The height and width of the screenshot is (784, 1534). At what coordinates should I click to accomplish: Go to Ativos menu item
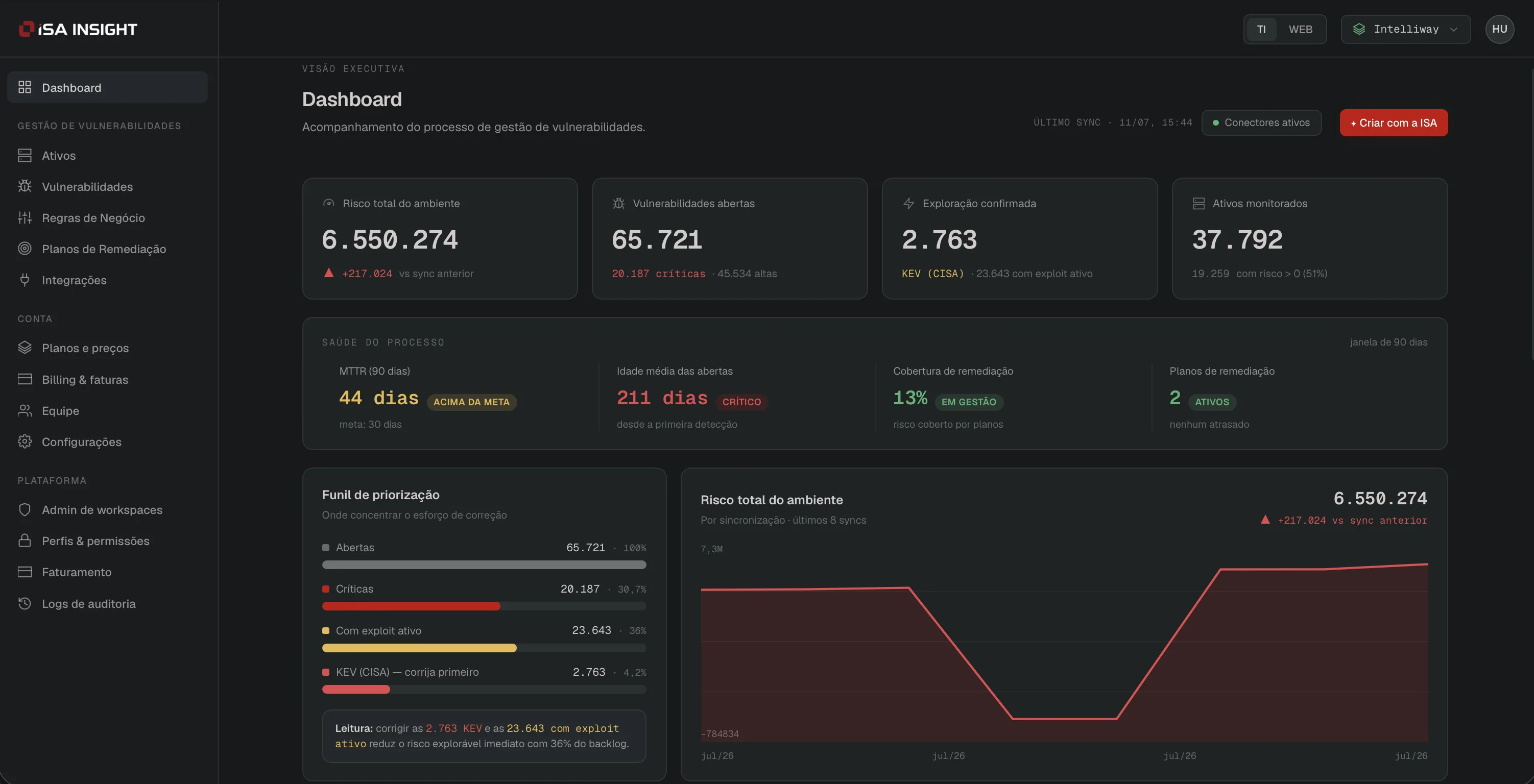click(x=108, y=155)
